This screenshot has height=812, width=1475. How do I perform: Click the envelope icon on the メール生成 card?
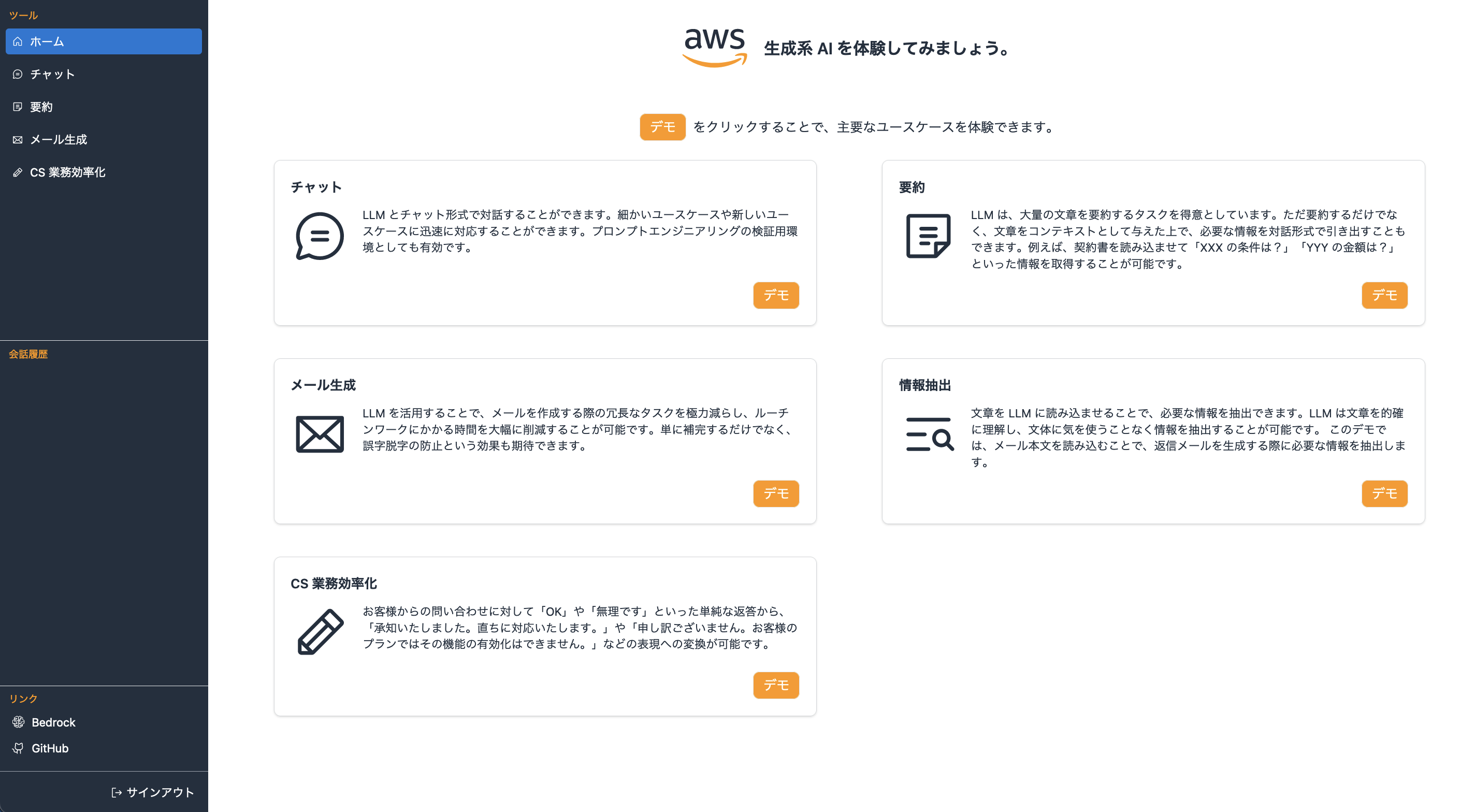(319, 433)
